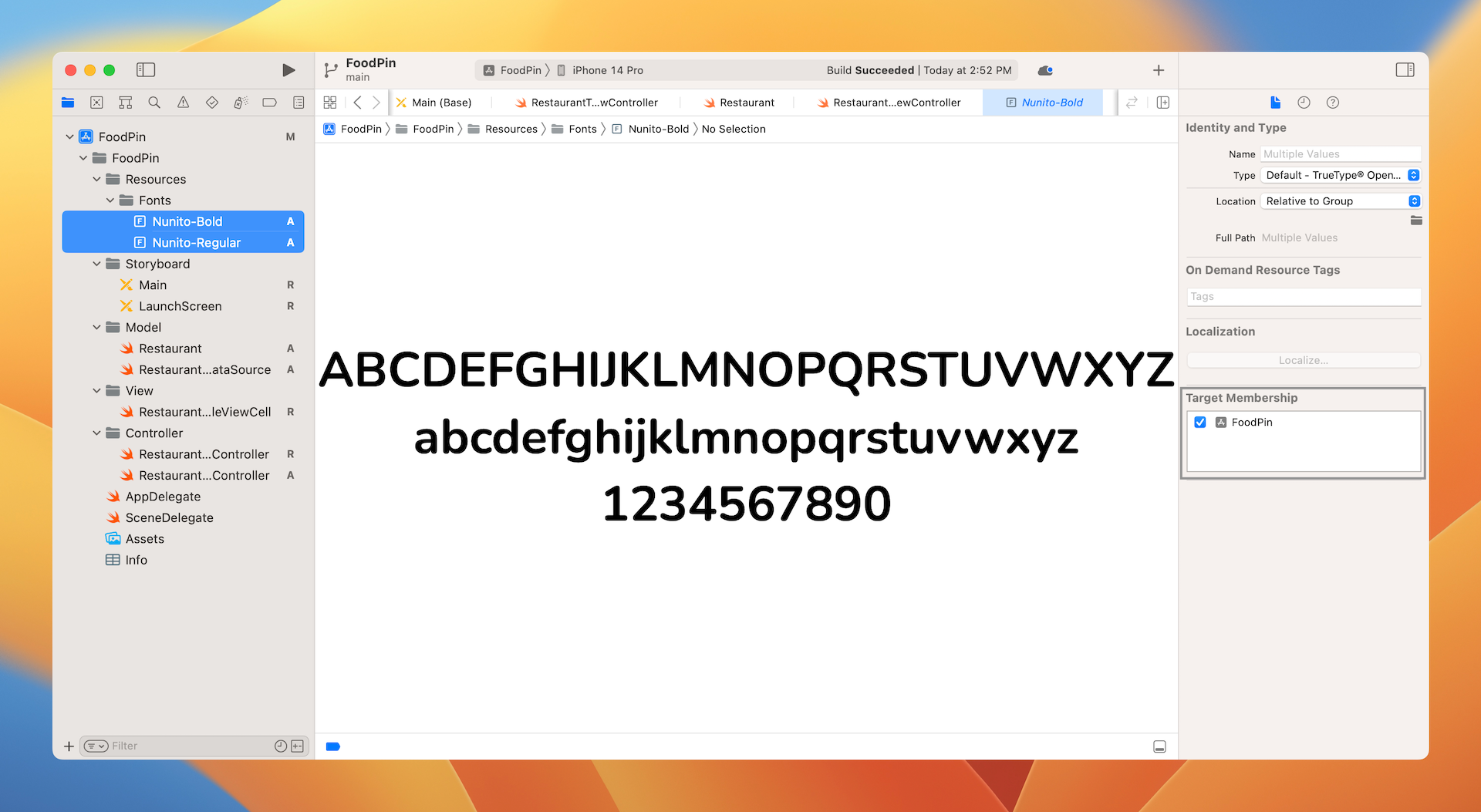The image size is (1481, 812).
Task: Open the Find navigator magnifier icon
Action: point(154,103)
